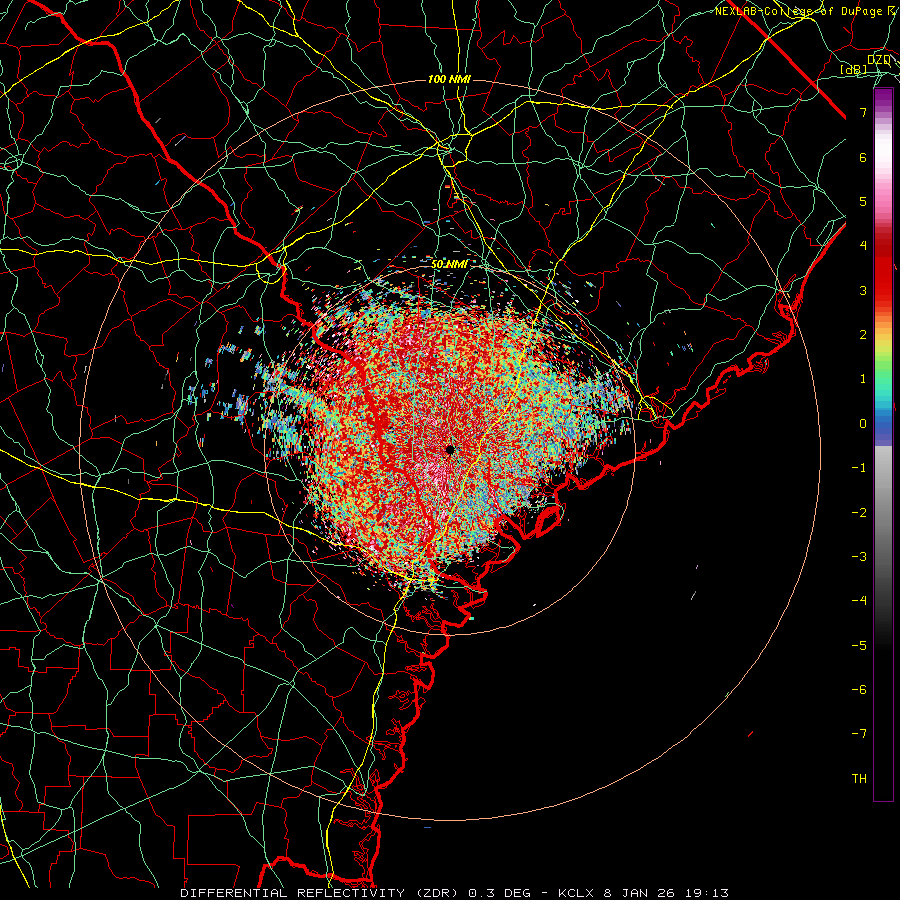Click the "-3" value on the color scale

click(x=859, y=557)
